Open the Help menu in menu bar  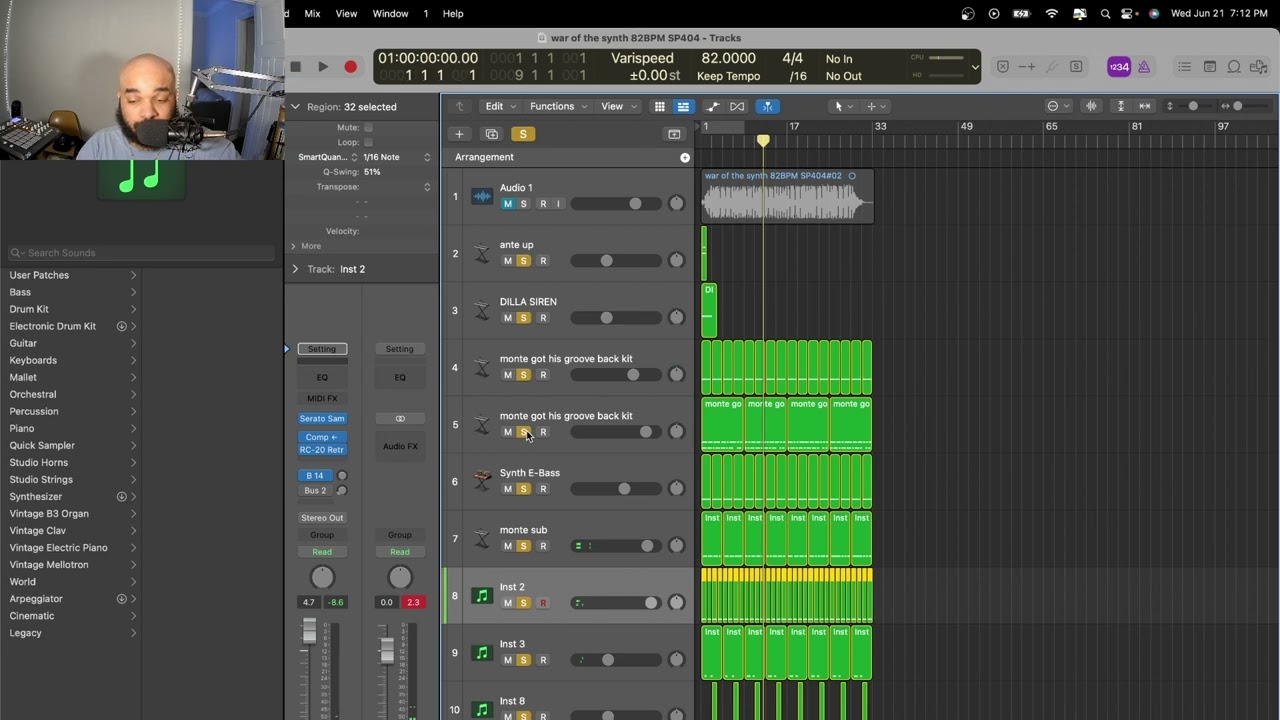click(453, 13)
